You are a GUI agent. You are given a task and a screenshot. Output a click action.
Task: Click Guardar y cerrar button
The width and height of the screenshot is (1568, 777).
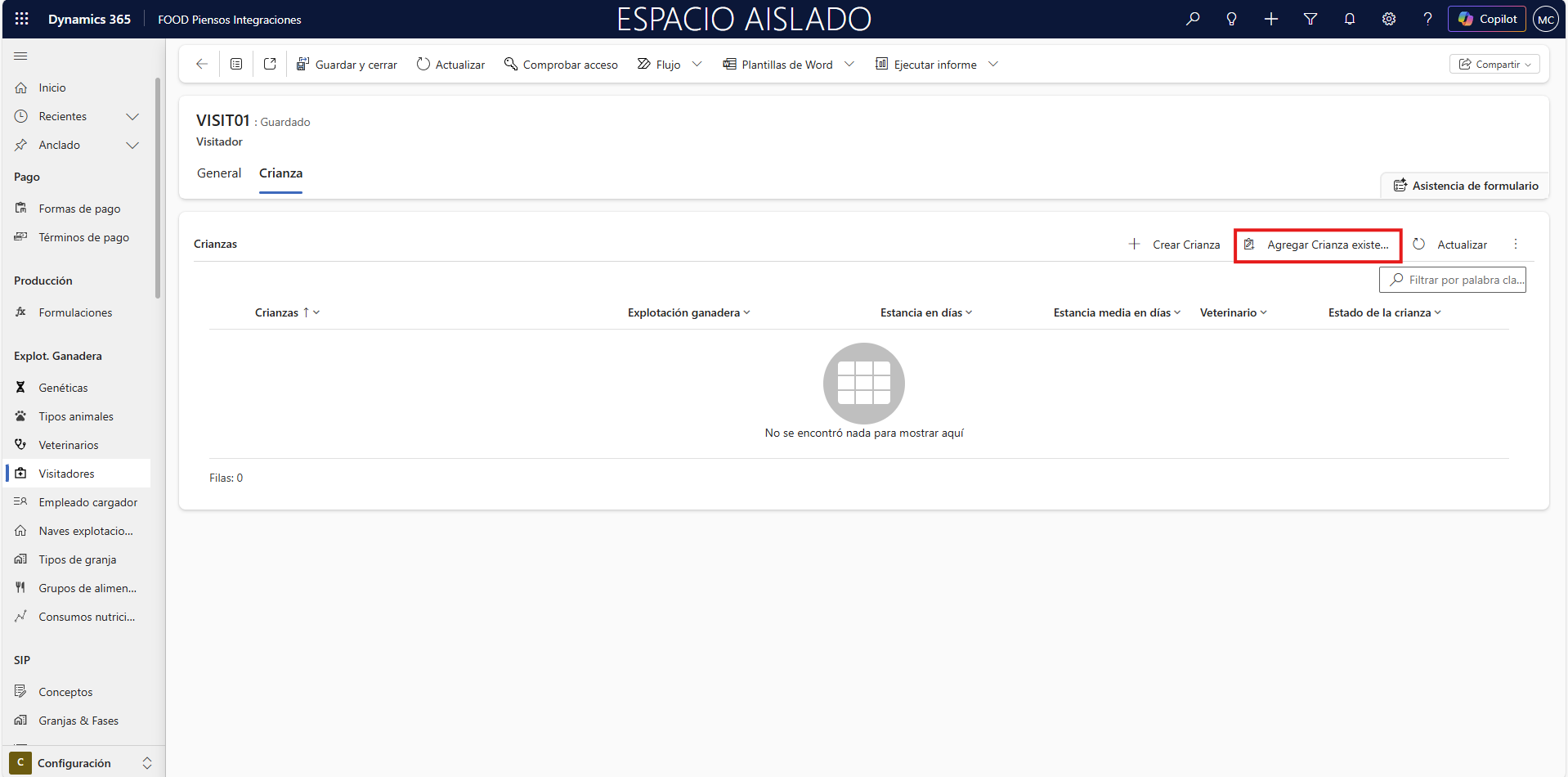click(x=347, y=64)
